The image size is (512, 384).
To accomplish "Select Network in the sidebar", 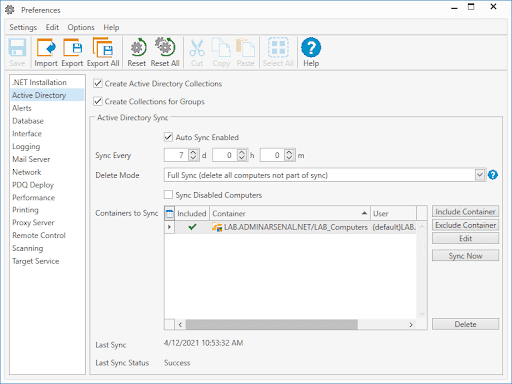I will pyautogui.click(x=47, y=172).
